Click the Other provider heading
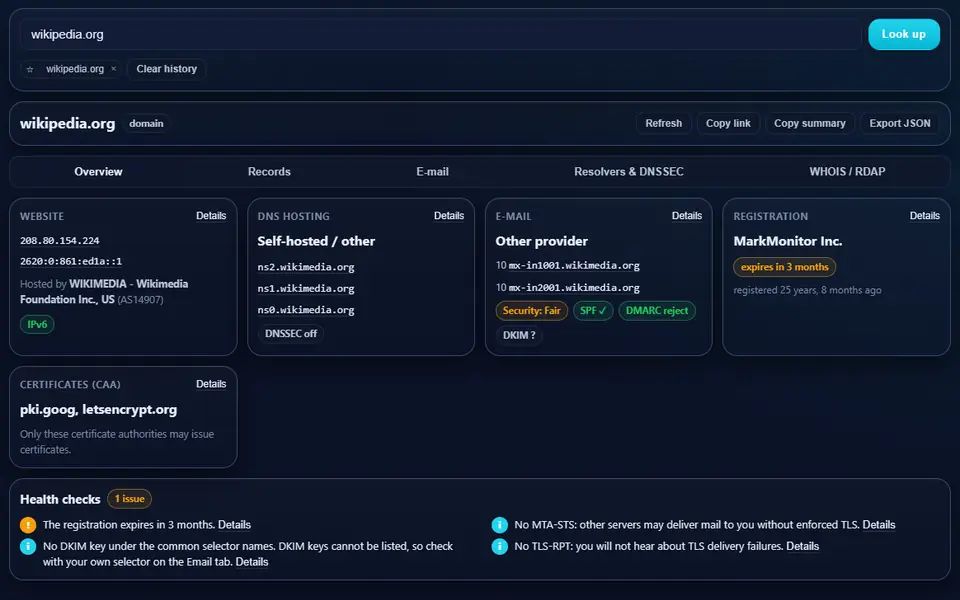960x600 pixels. tap(541, 241)
